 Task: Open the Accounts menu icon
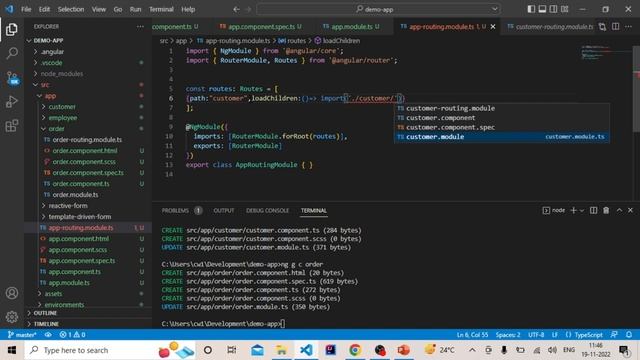tap(12, 293)
